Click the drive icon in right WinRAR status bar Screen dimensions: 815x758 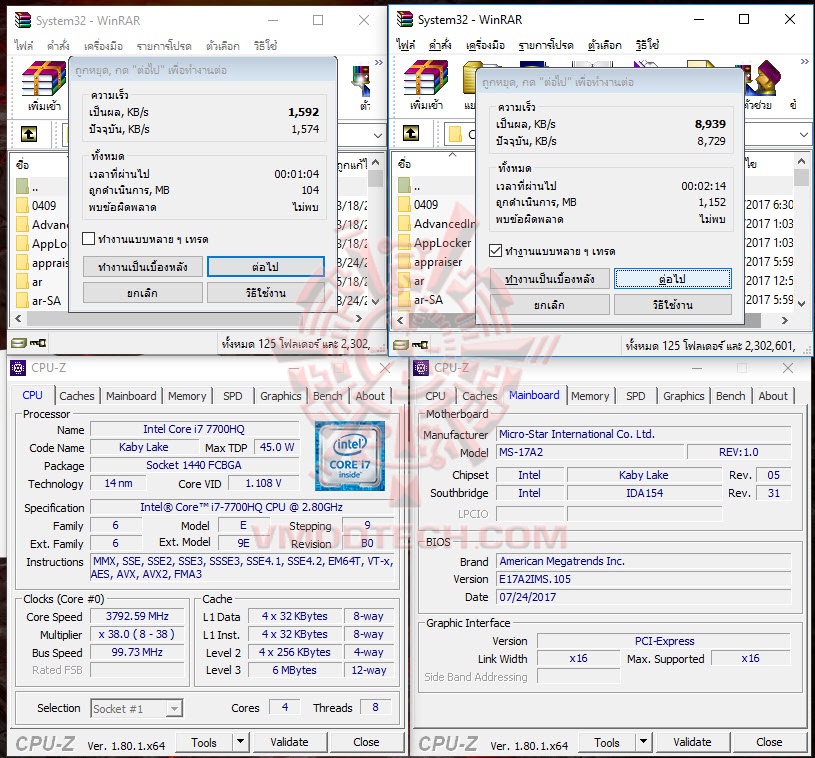[401, 345]
